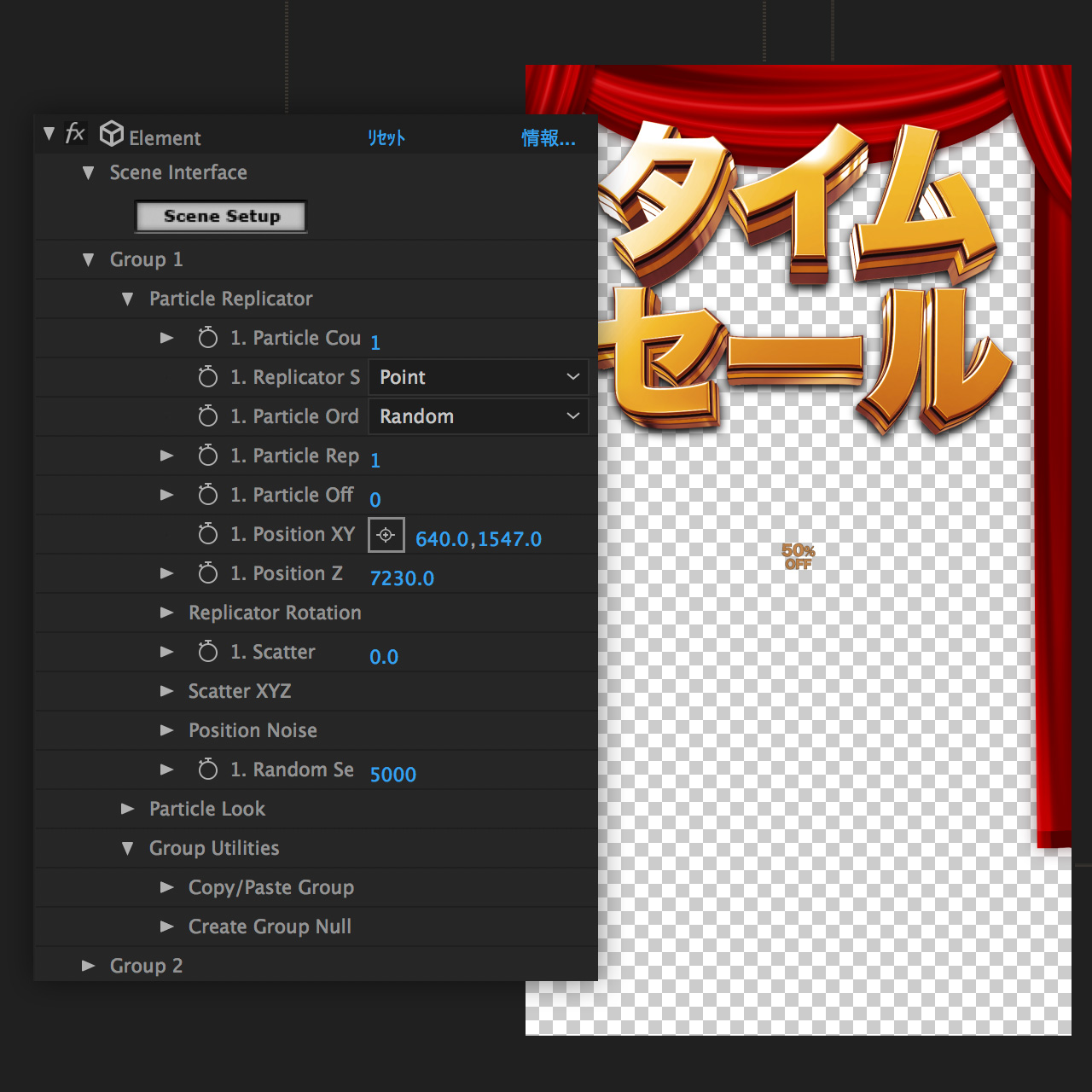Enable keyframing stopwatch for Position XY
This screenshot has width=1092, height=1092.
[207, 534]
